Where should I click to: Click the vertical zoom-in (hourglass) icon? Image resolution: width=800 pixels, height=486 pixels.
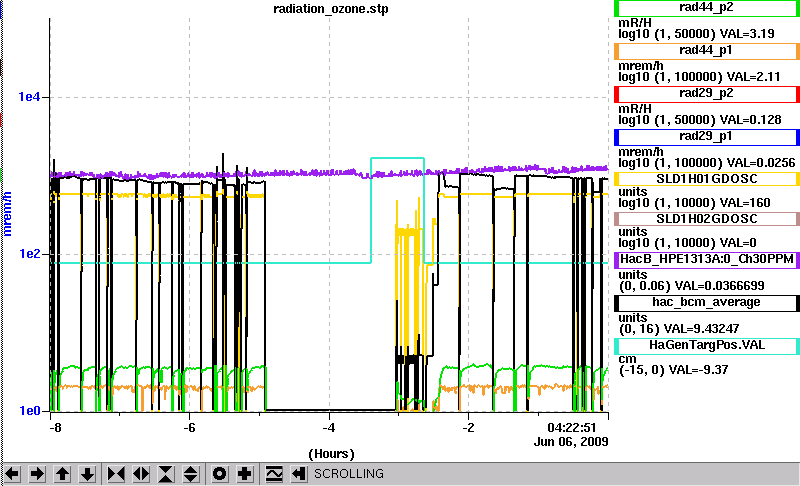pos(166,474)
